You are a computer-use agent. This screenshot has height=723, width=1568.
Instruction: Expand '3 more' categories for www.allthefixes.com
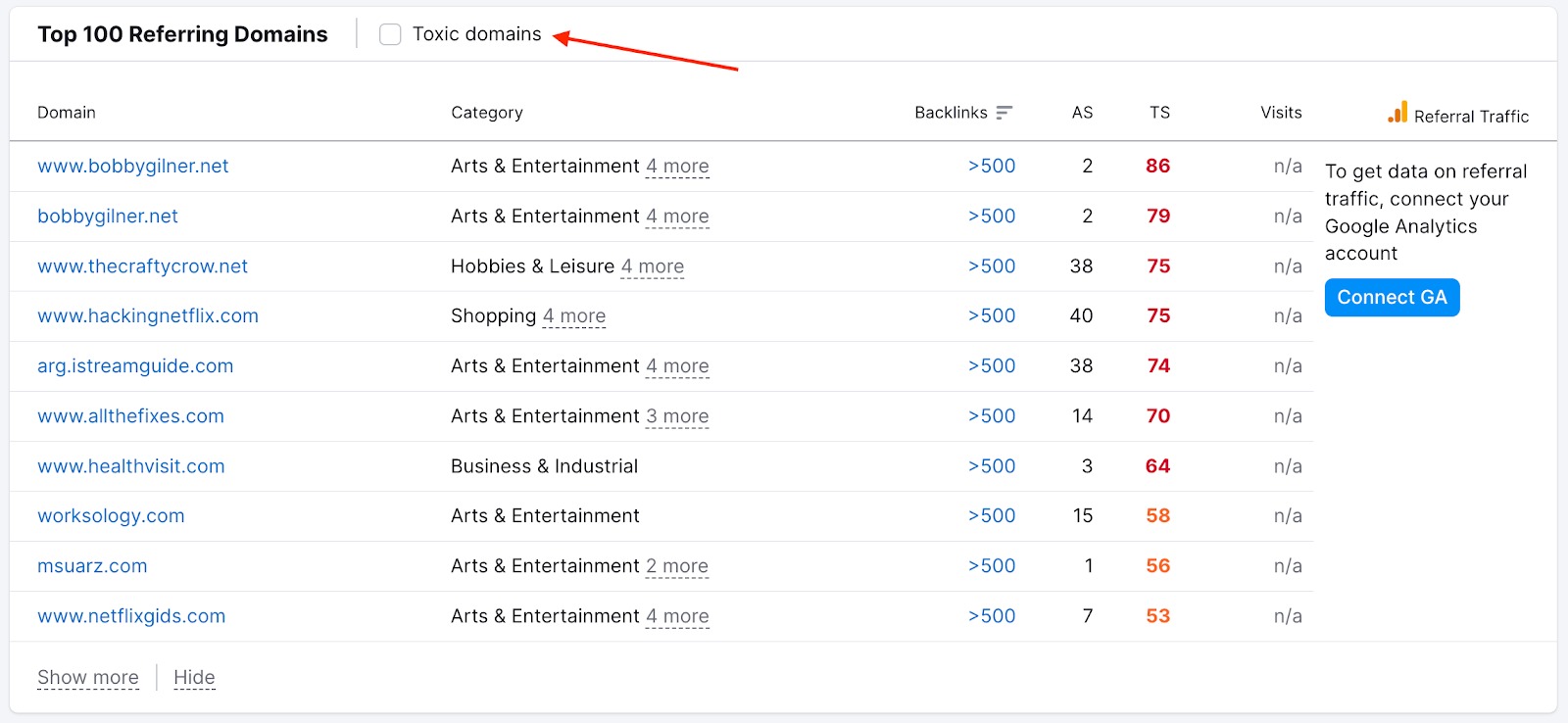pyautogui.click(x=677, y=416)
